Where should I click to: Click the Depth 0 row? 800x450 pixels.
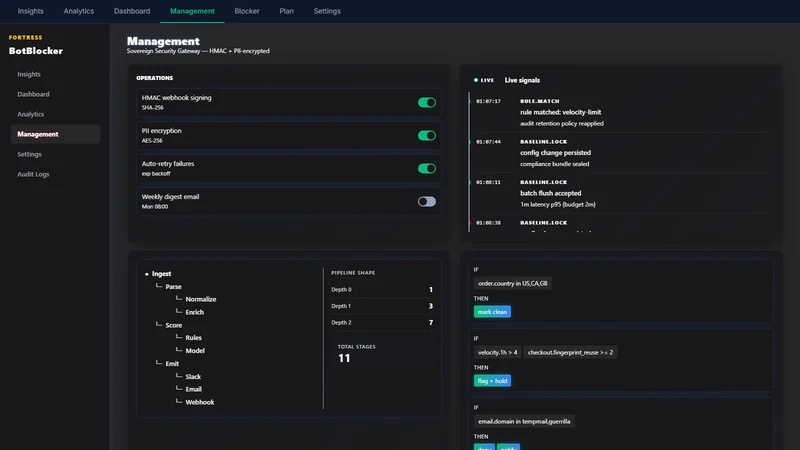pos(382,290)
